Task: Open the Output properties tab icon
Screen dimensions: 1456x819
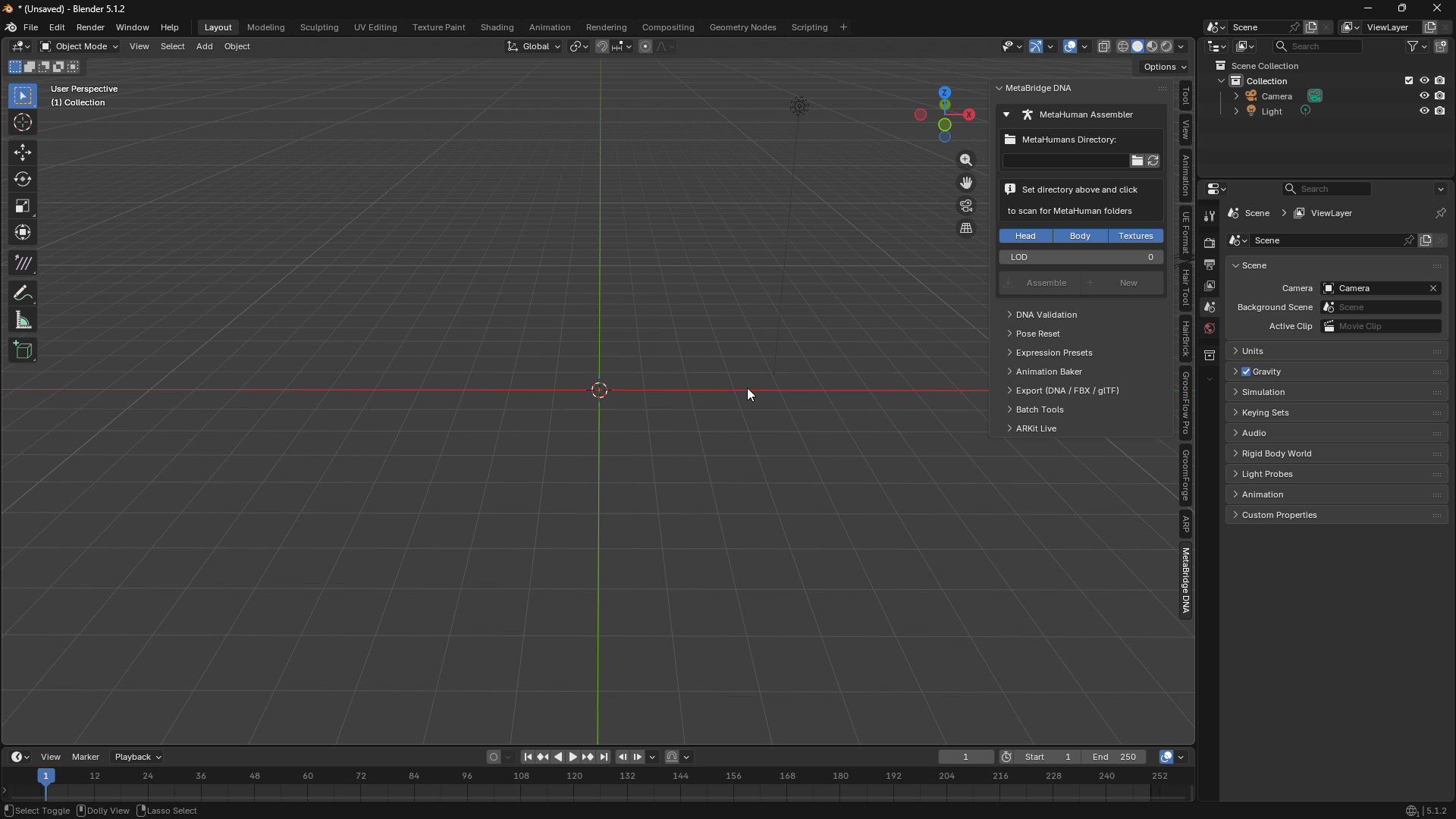Action: tap(1210, 265)
